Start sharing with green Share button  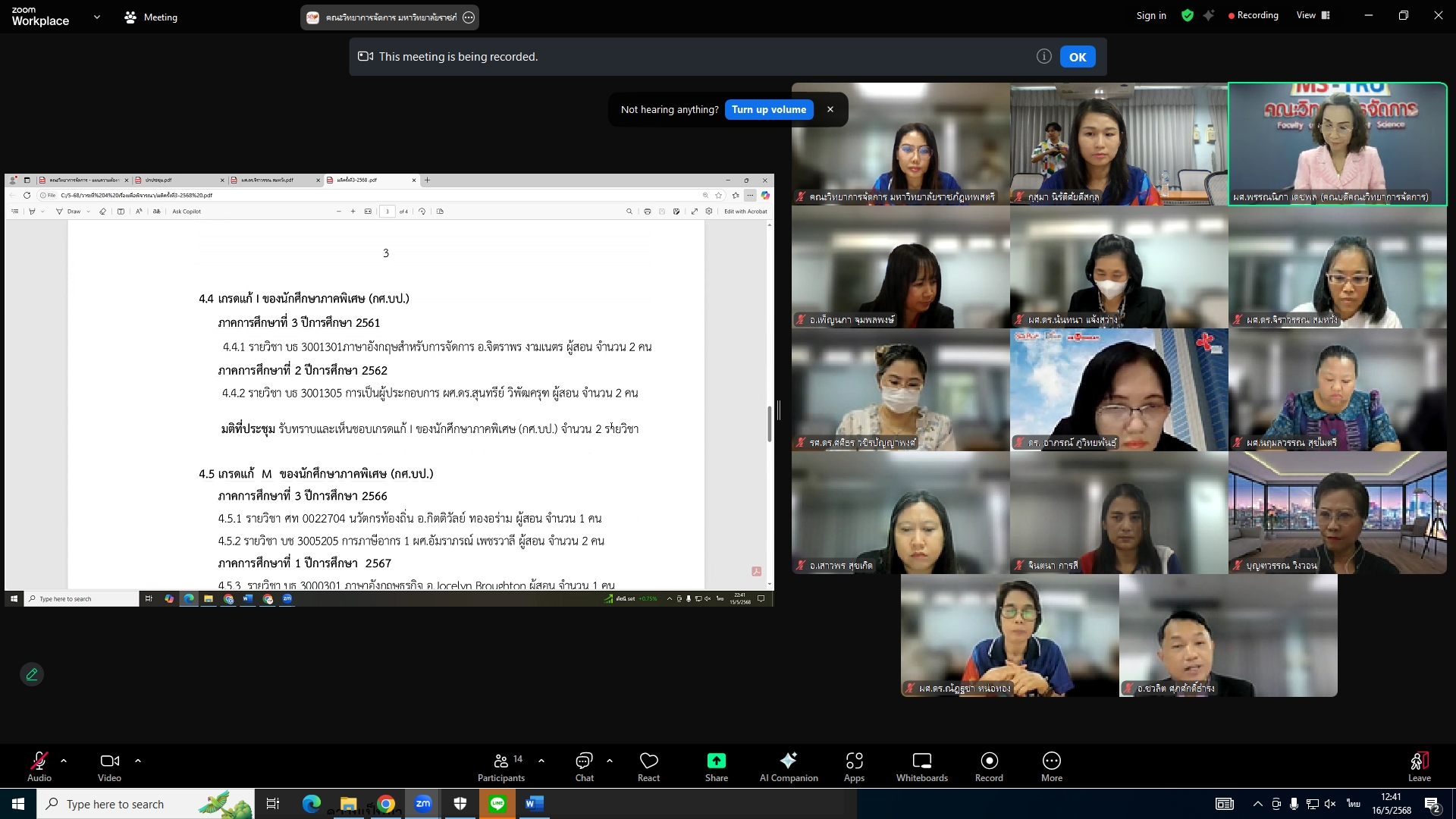(x=716, y=766)
